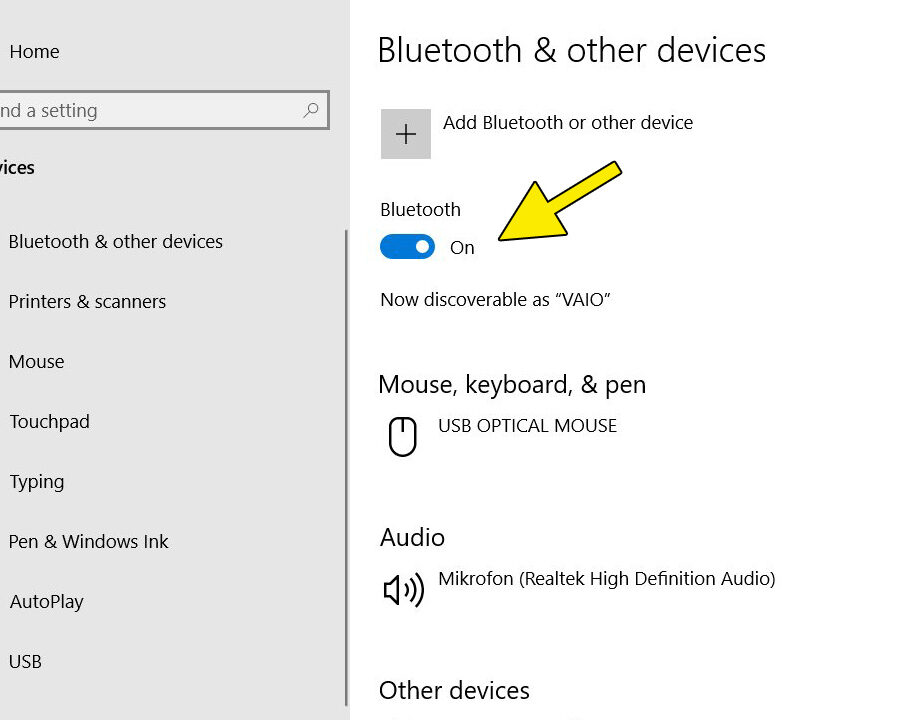The width and height of the screenshot is (915, 720).
Task: Click the sidebar vertical scrollbar
Action: (347, 467)
